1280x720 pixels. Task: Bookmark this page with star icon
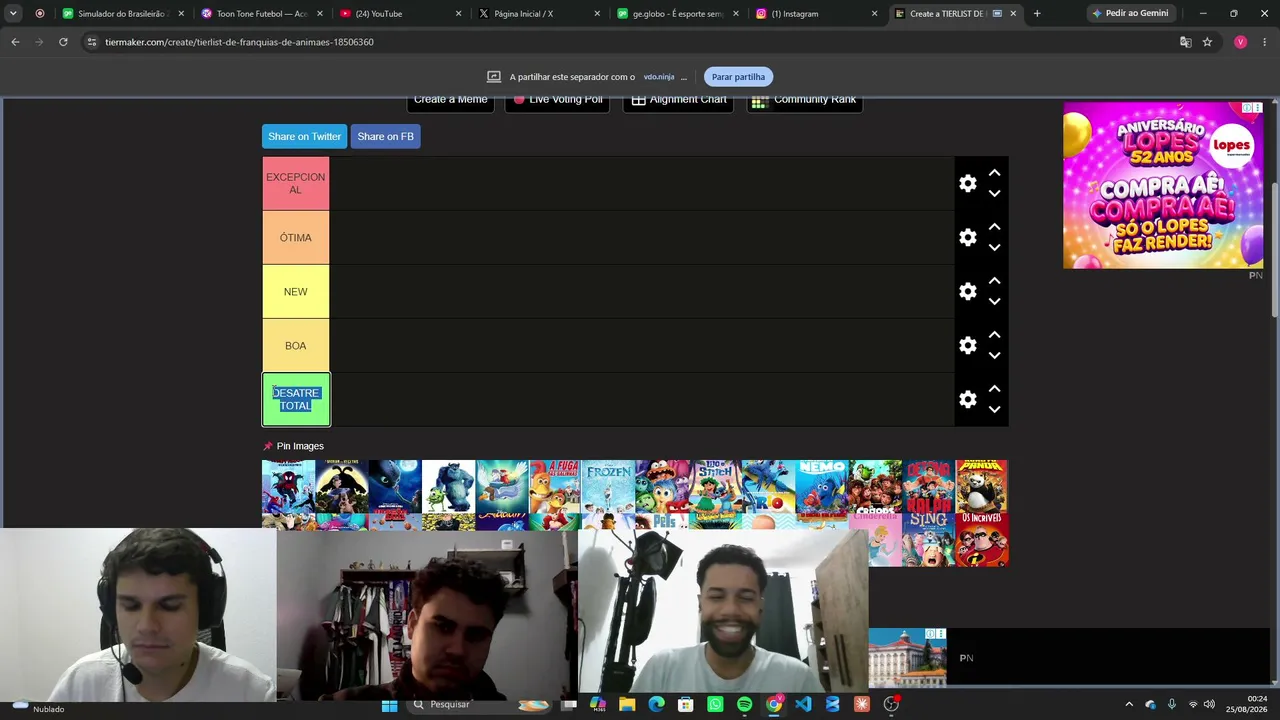(1207, 42)
